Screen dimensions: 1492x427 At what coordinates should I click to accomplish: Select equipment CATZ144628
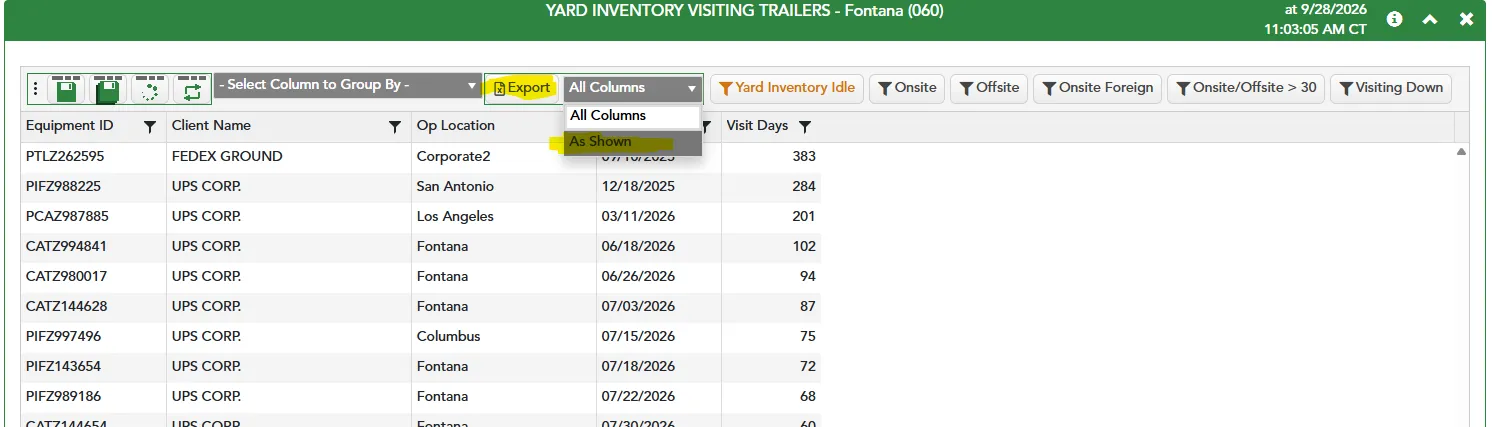(66, 307)
